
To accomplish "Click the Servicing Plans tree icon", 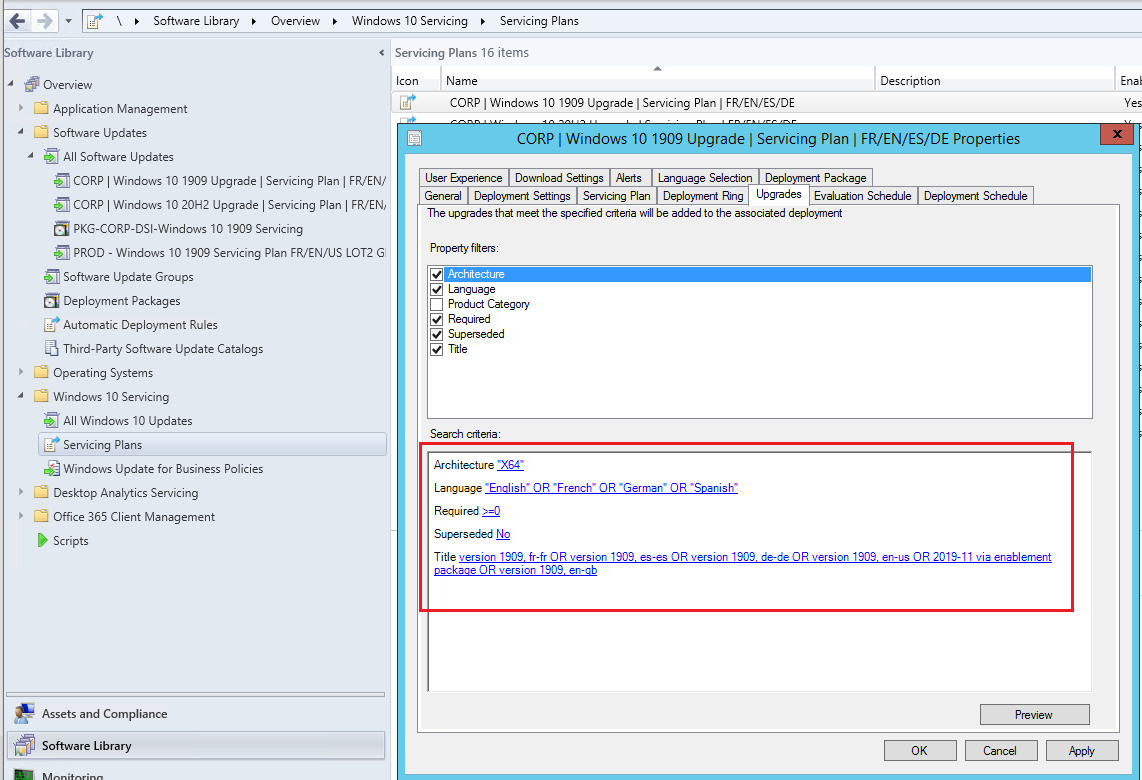I will (x=52, y=444).
